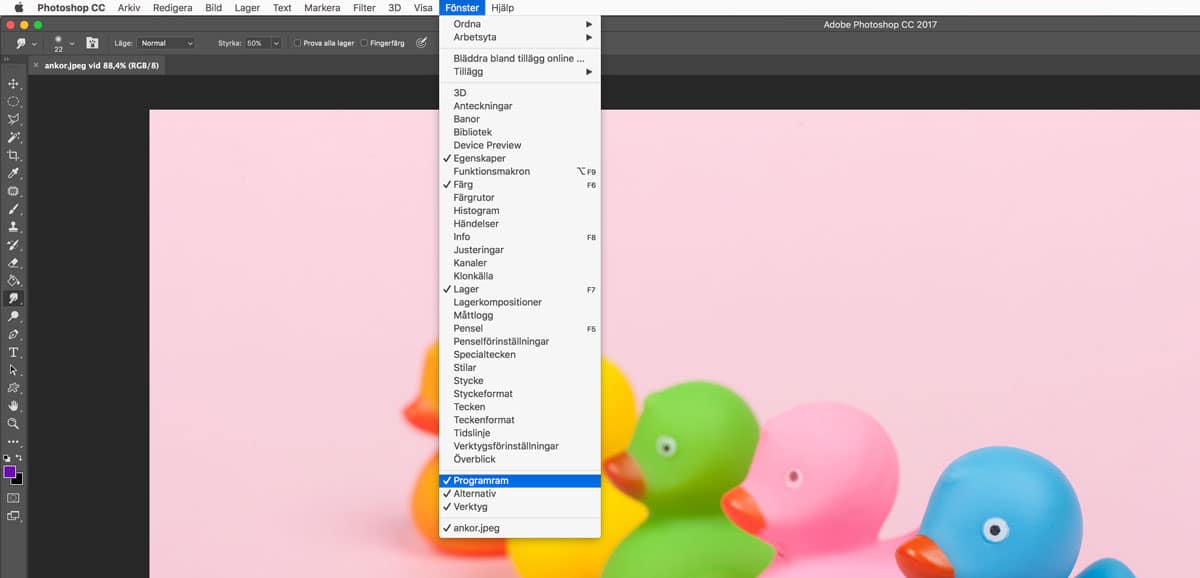Image resolution: width=1200 pixels, height=578 pixels.
Task: Toggle pressure-for-size icon in options bar
Action: click(x=421, y=43)
